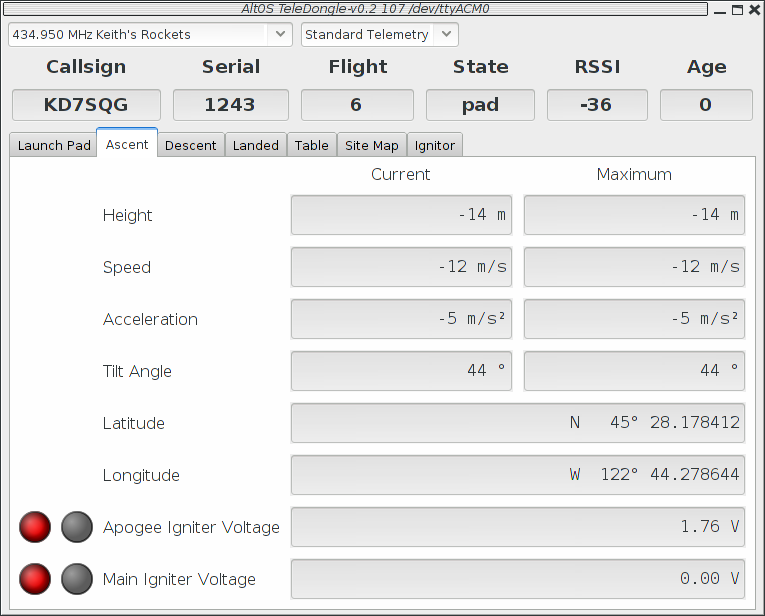Screen dimensions: 765x616
Task: Open the window menu icon in title bar
Action: click(9, 9)
